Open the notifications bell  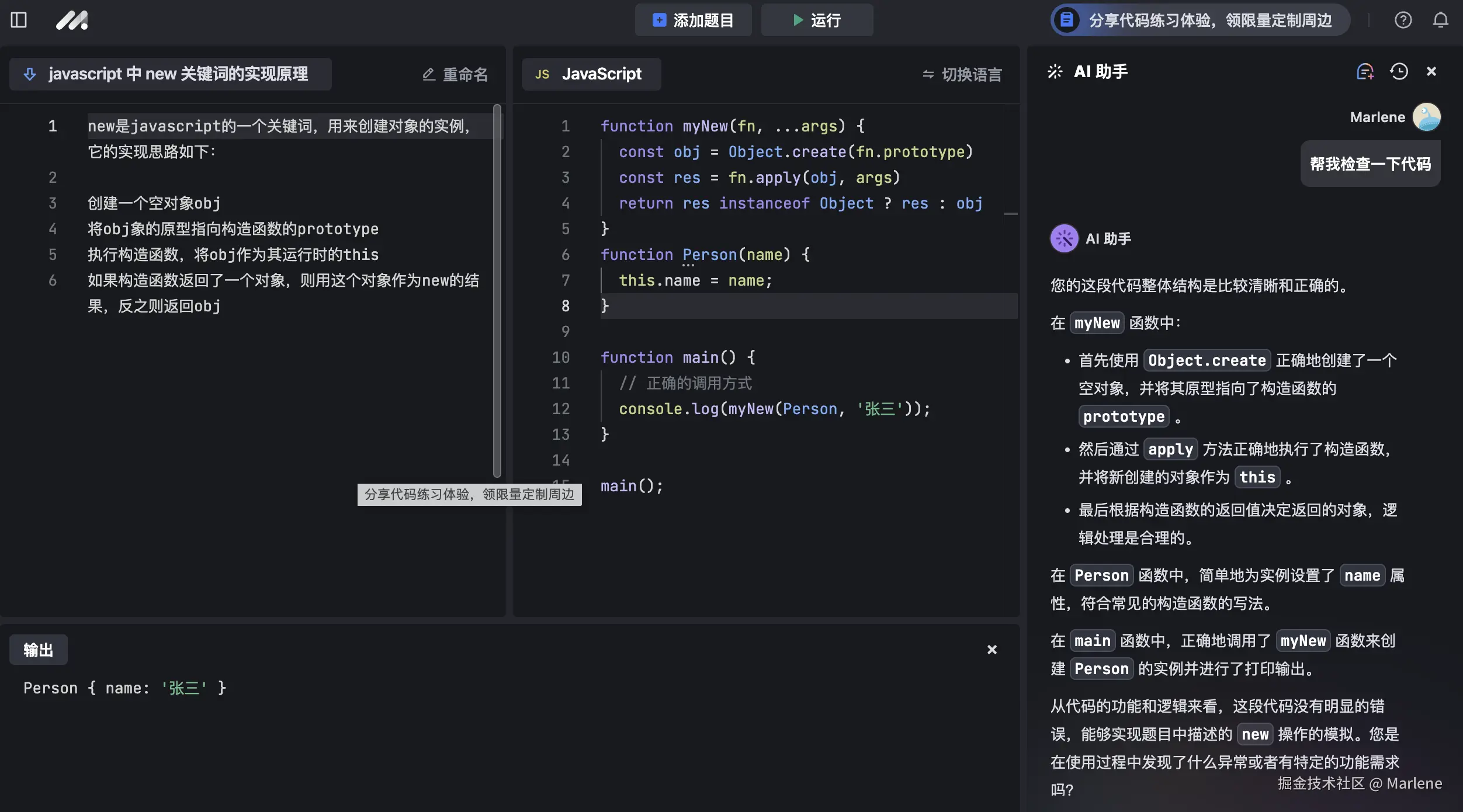tap(1440, 19)
